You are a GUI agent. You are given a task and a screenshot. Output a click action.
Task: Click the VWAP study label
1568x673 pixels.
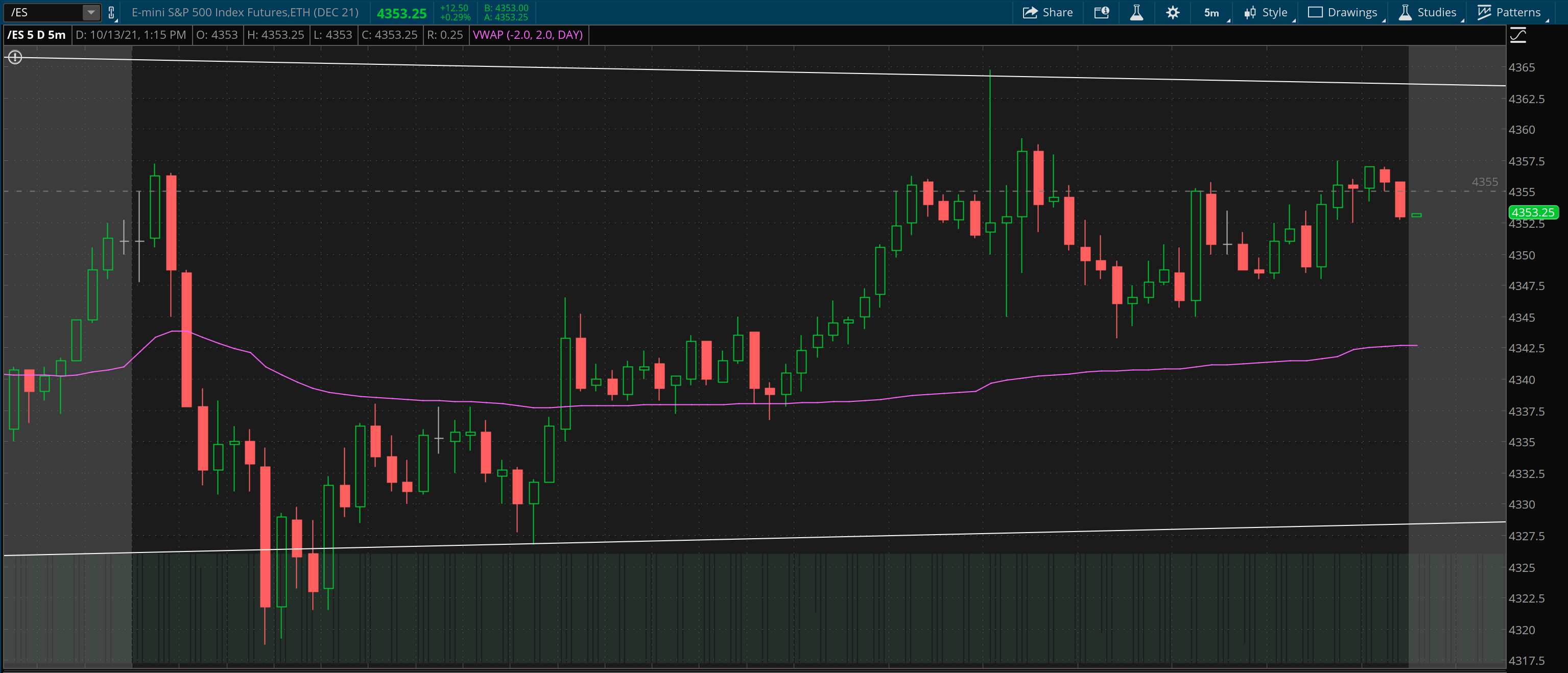(528, 35)
